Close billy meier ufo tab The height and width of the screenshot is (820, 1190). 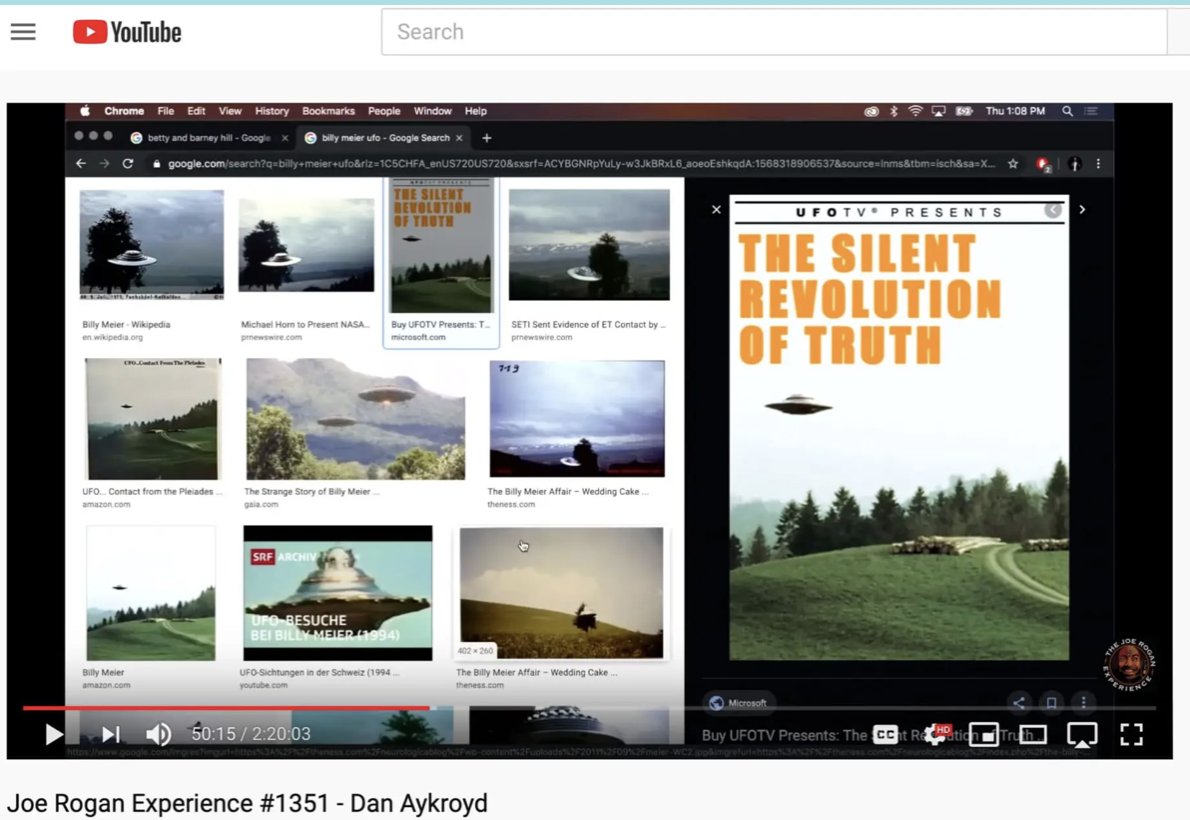[459, 138]
